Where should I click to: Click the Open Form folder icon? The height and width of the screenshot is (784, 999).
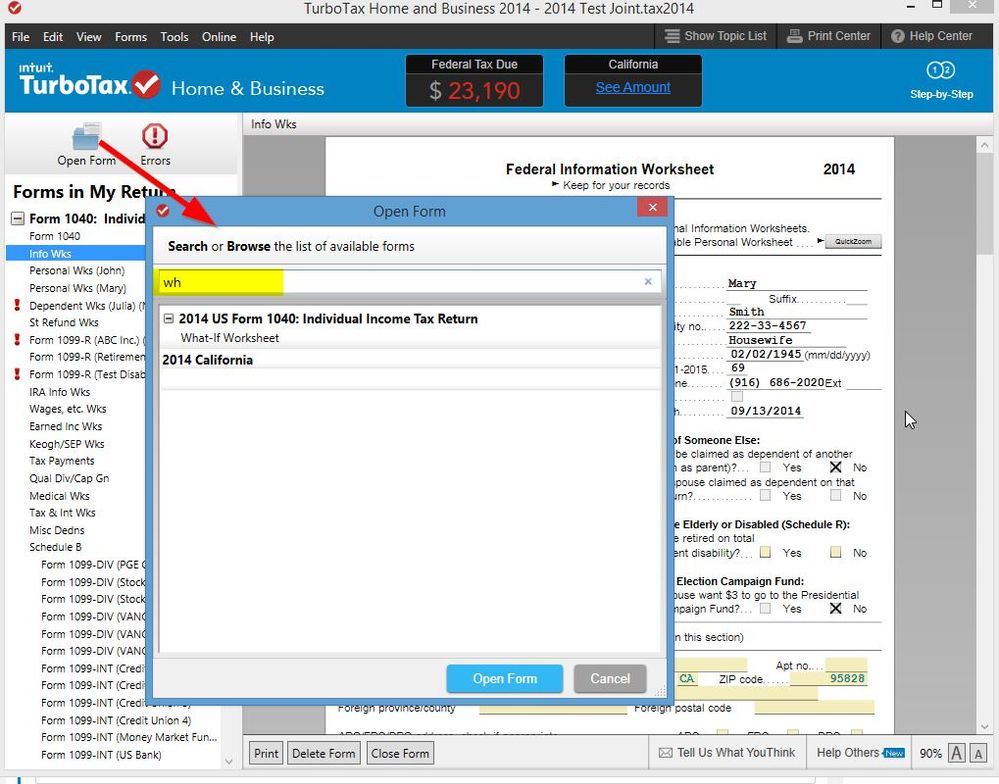[x=87, y=136]
